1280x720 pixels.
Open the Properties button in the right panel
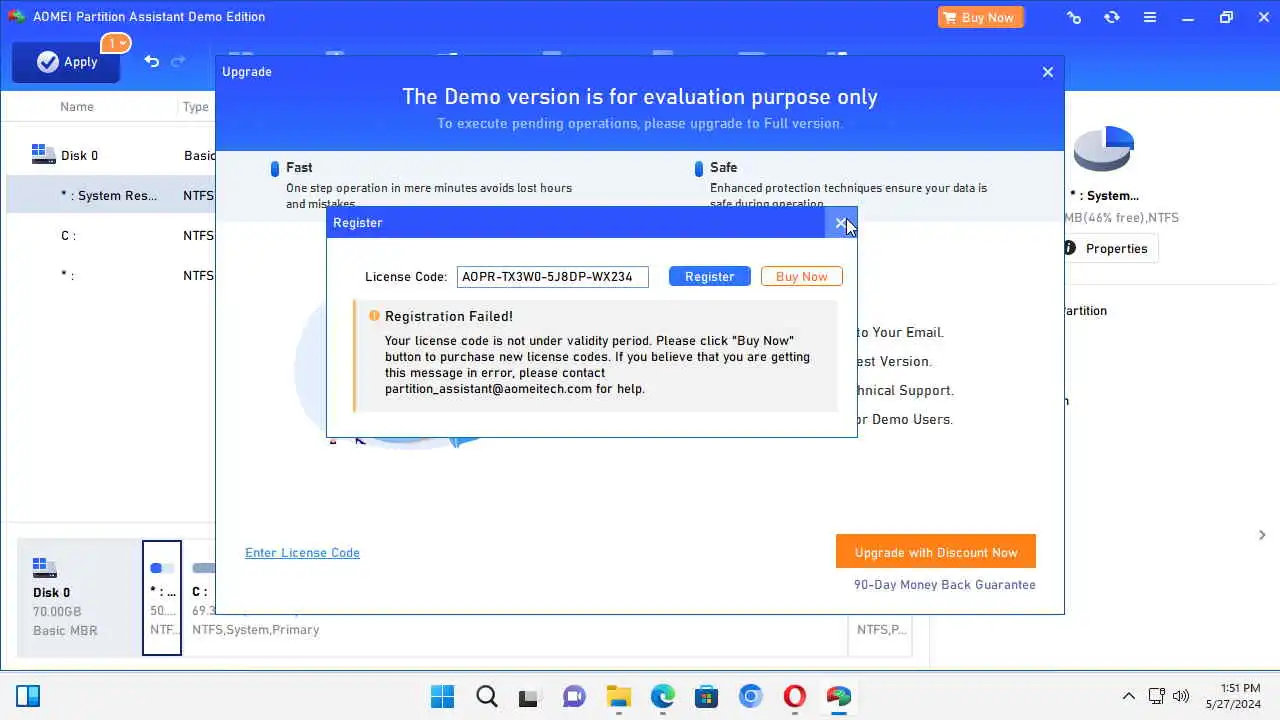pyautogui.click(x=1108, y=248)
